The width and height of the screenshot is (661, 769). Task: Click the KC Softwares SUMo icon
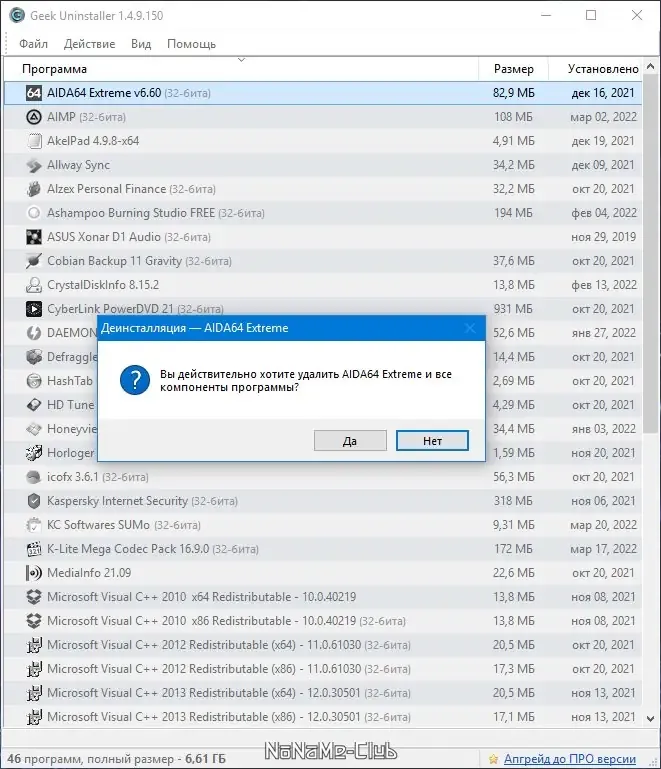pos(34,525)
